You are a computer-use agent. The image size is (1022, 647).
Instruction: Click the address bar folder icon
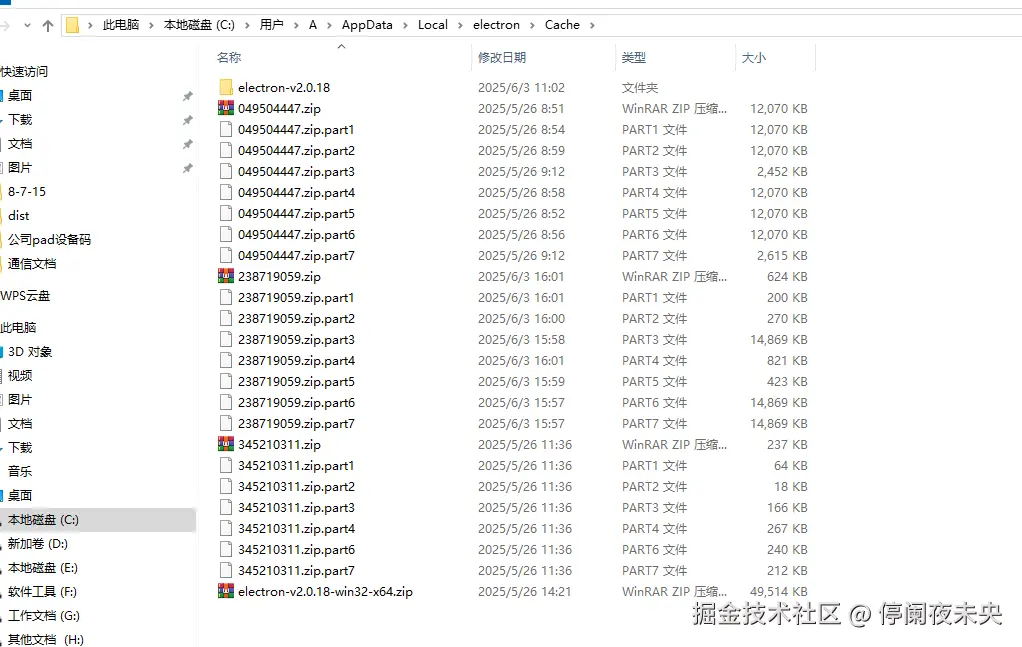[72, 25]
